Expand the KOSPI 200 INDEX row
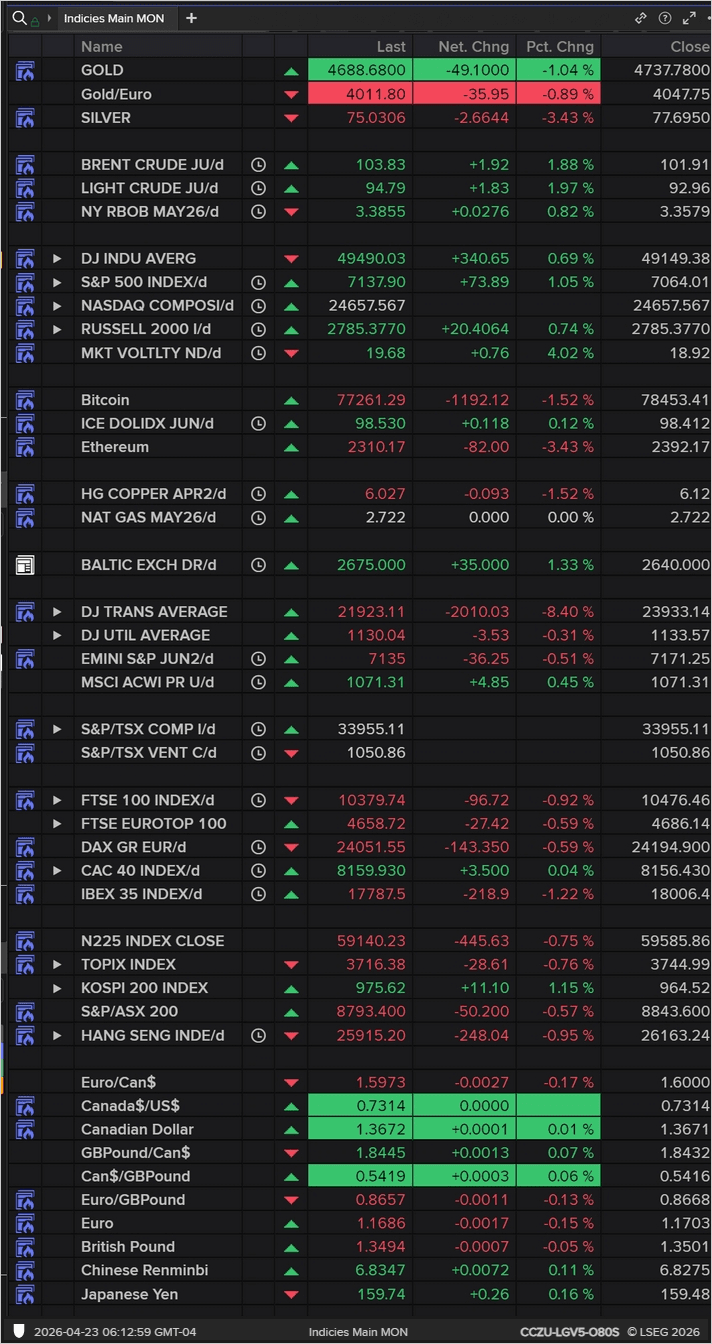Viewport: 712px width, 1344px height. click(x=58, y=988)
